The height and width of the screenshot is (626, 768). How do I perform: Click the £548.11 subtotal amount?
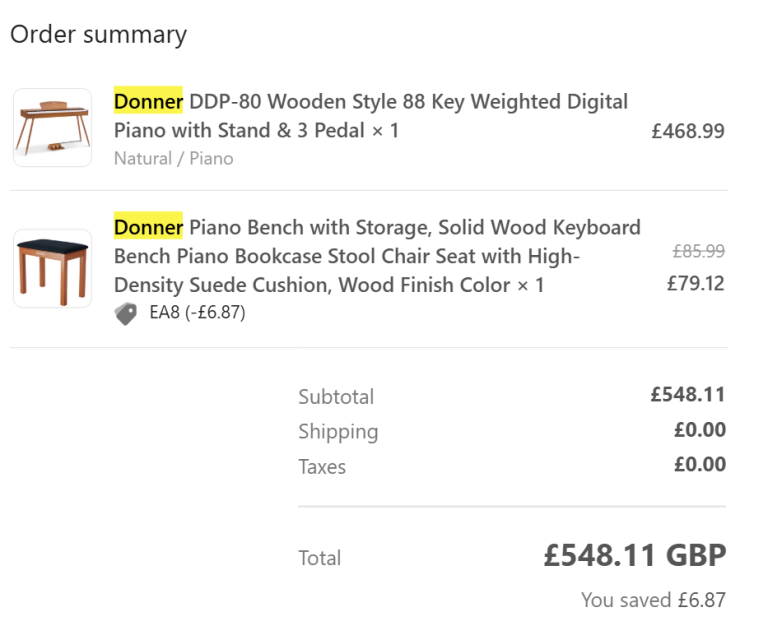(687, 395)
